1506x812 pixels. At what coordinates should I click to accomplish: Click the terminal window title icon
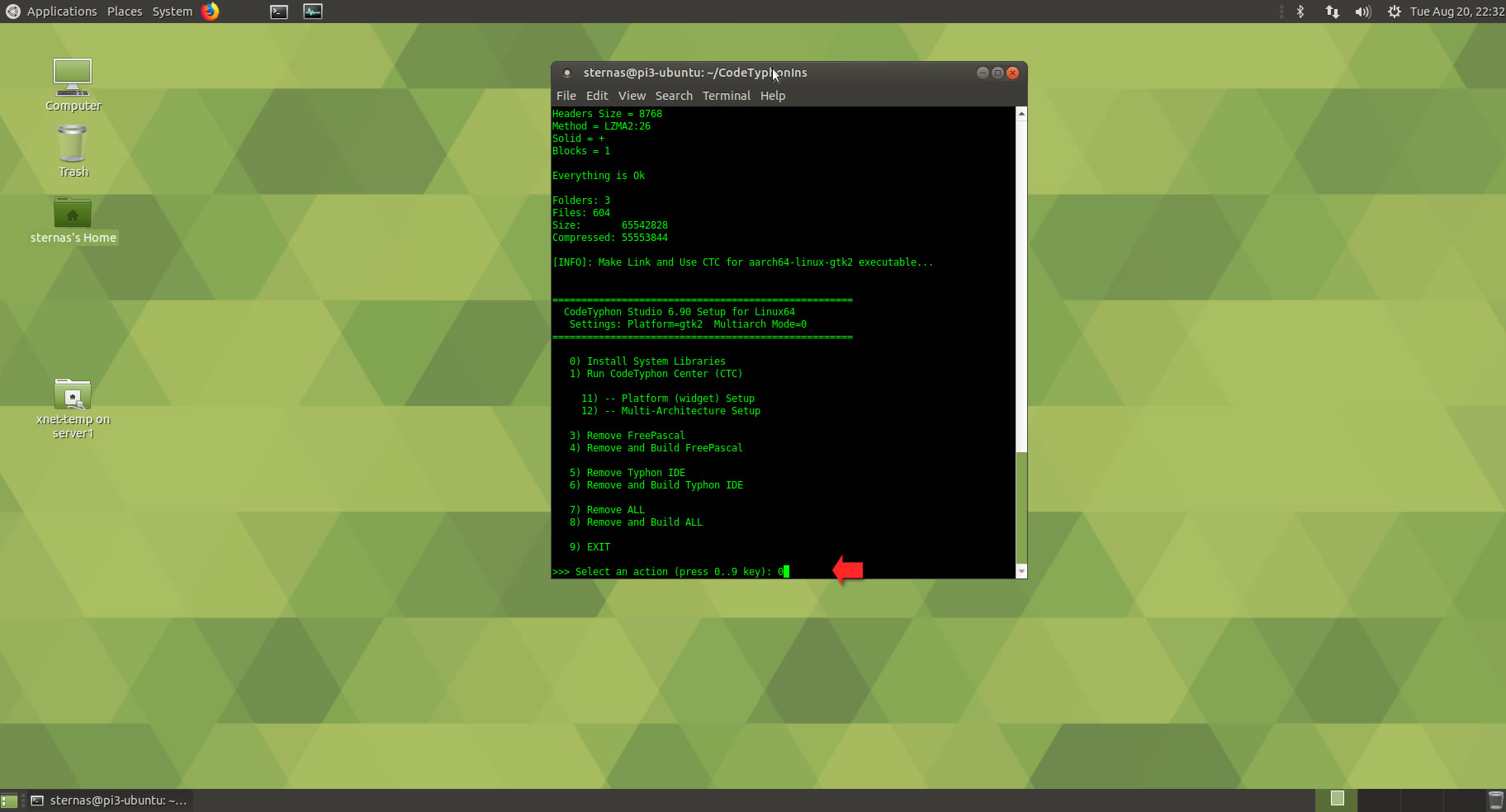pos(567,73)
